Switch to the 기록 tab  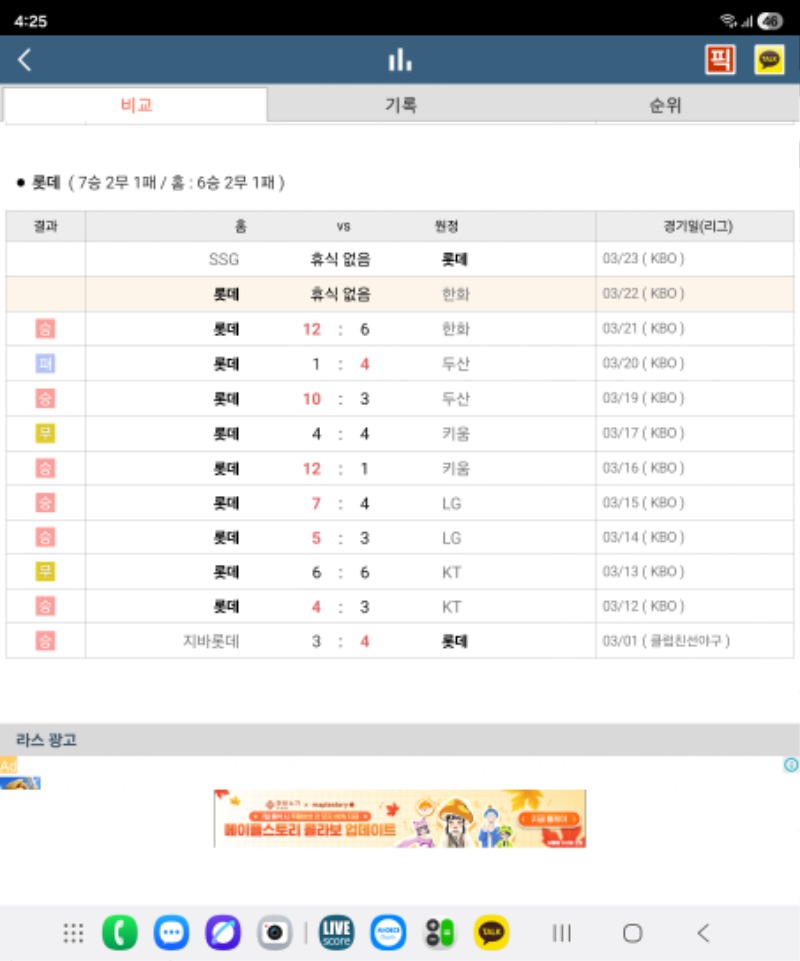pyautogui.click(x=400, y=105)
